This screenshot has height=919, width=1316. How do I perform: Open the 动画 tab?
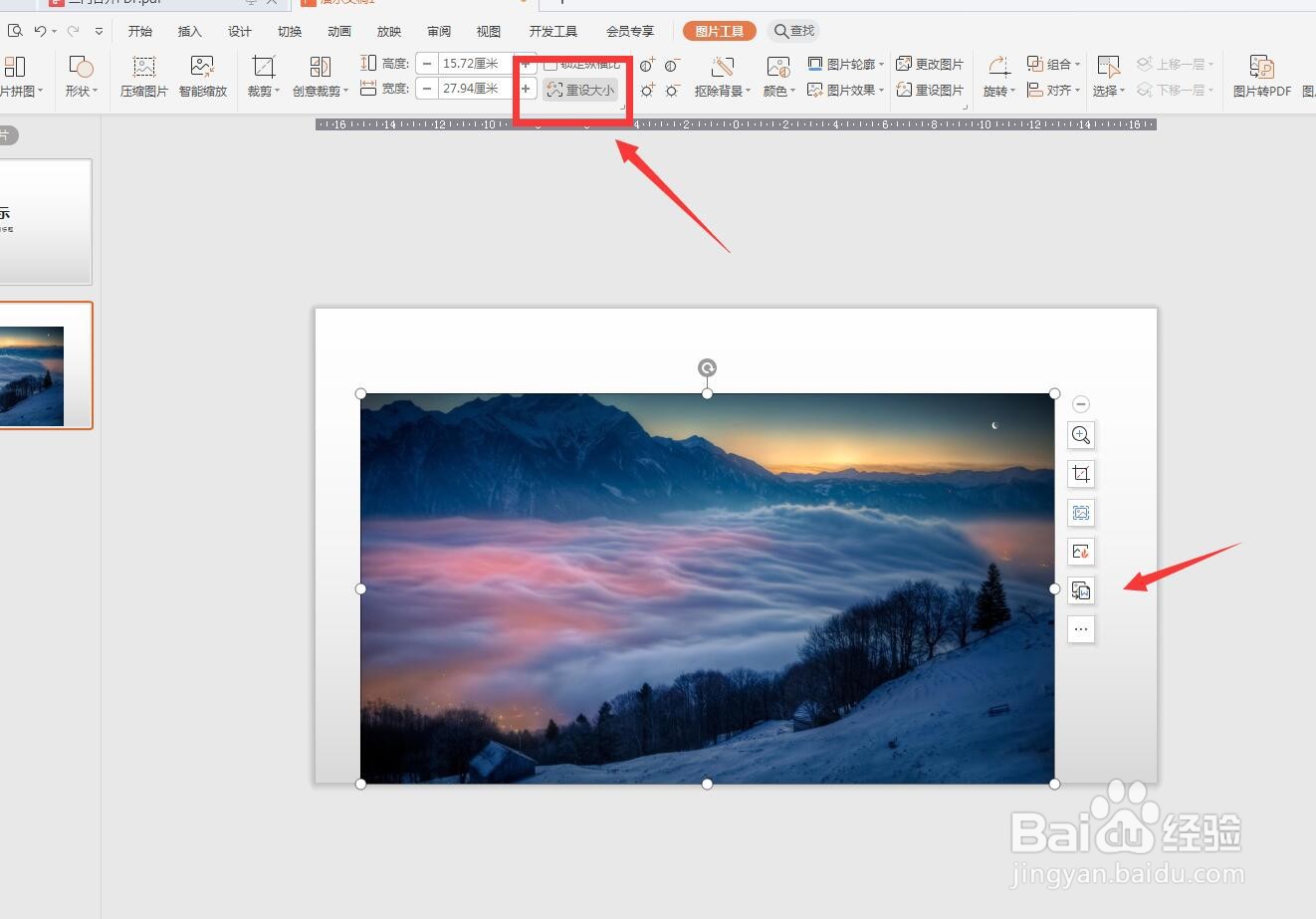339,31
